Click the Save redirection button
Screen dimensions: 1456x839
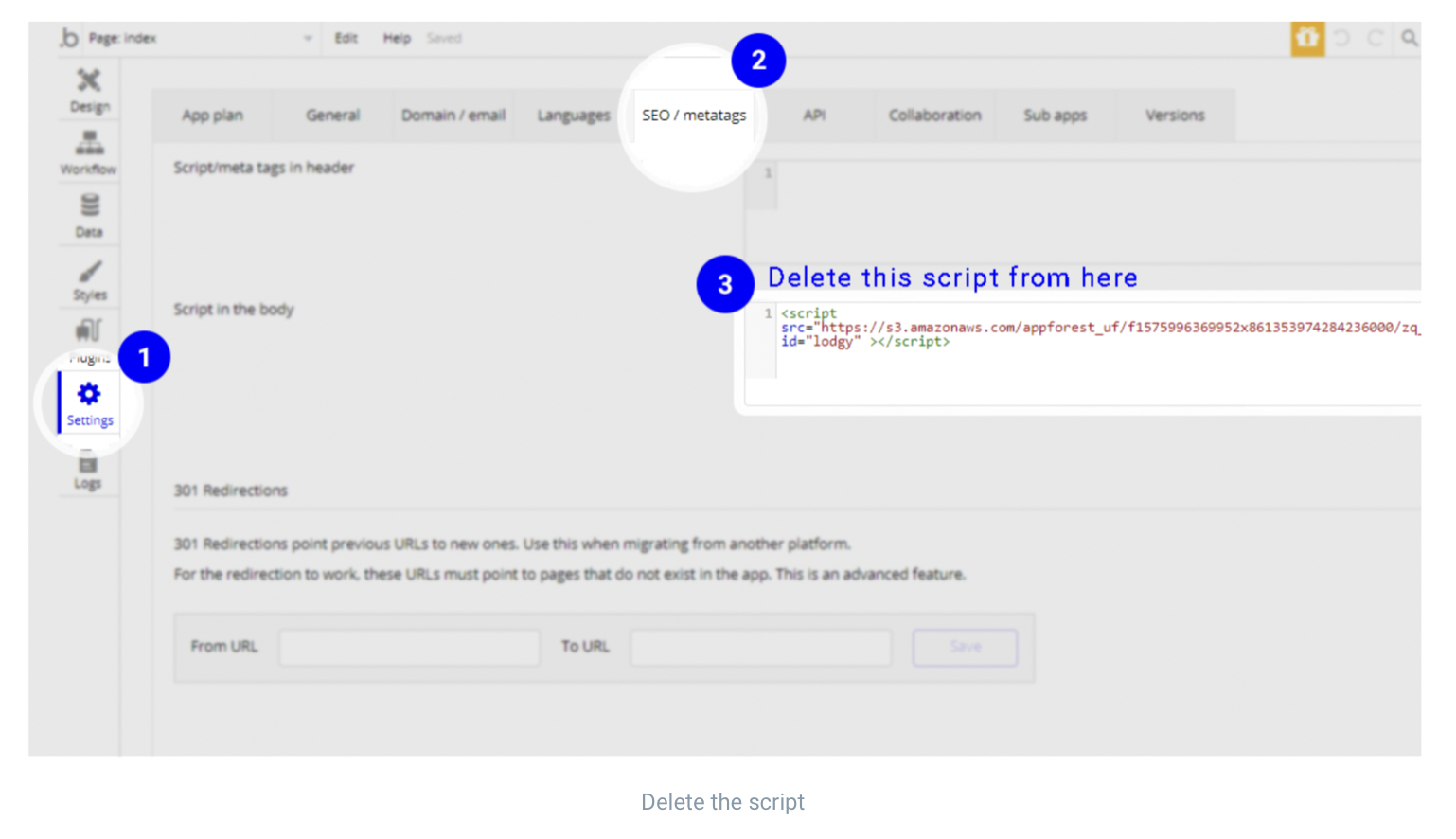965,648
